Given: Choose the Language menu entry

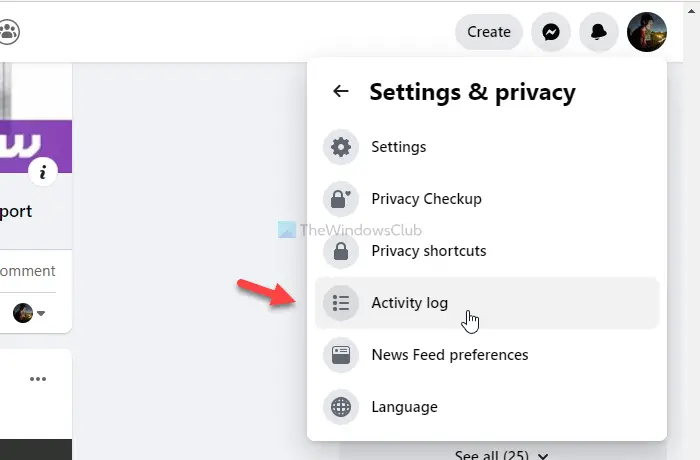Looking at the screenshot, I should [x=487, y=407].
